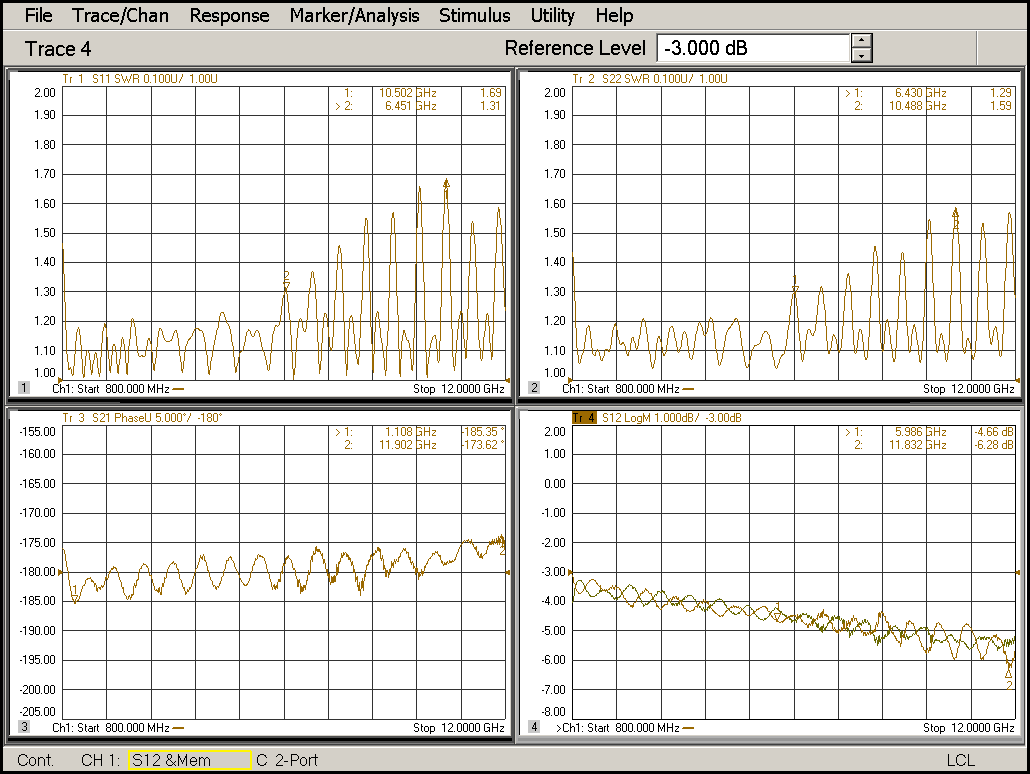This screenshot has height=774, width=1030.
Task: Click the Cont. sweep status indicator
Action: point(36,760)
